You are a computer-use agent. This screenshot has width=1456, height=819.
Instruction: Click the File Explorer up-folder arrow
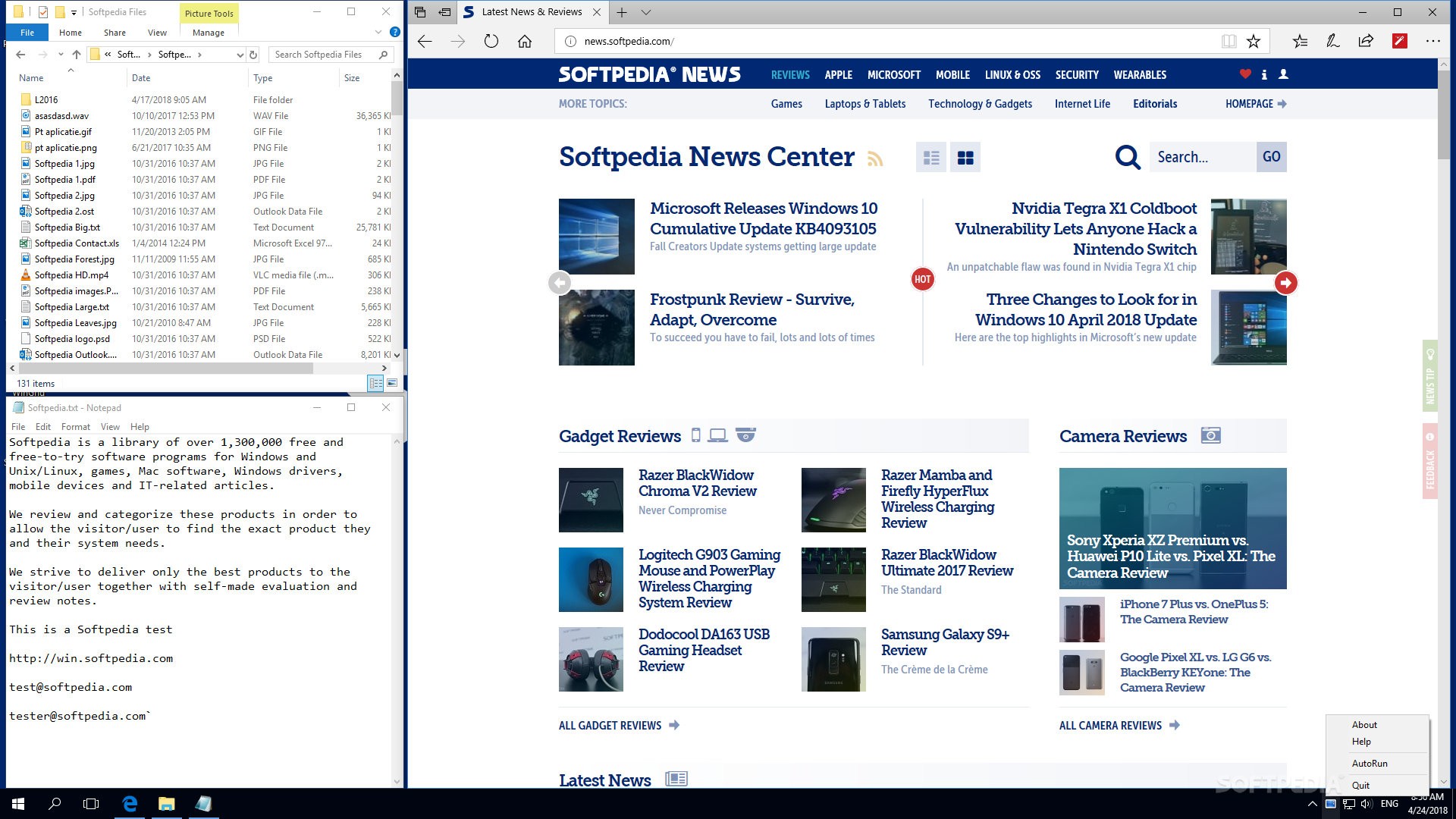(x=77, y=55)
